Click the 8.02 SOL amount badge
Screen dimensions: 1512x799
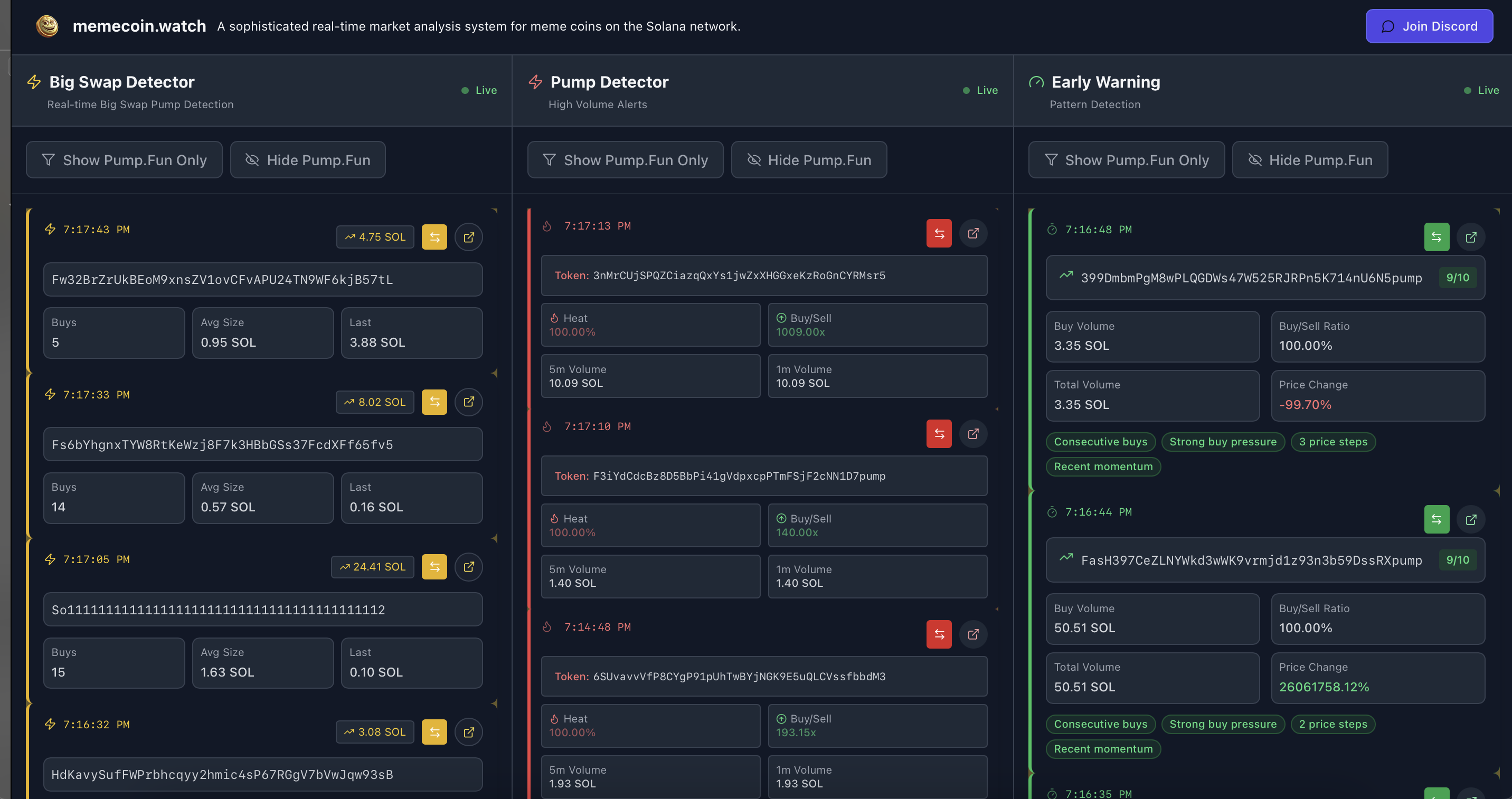[x=375, y=402]
